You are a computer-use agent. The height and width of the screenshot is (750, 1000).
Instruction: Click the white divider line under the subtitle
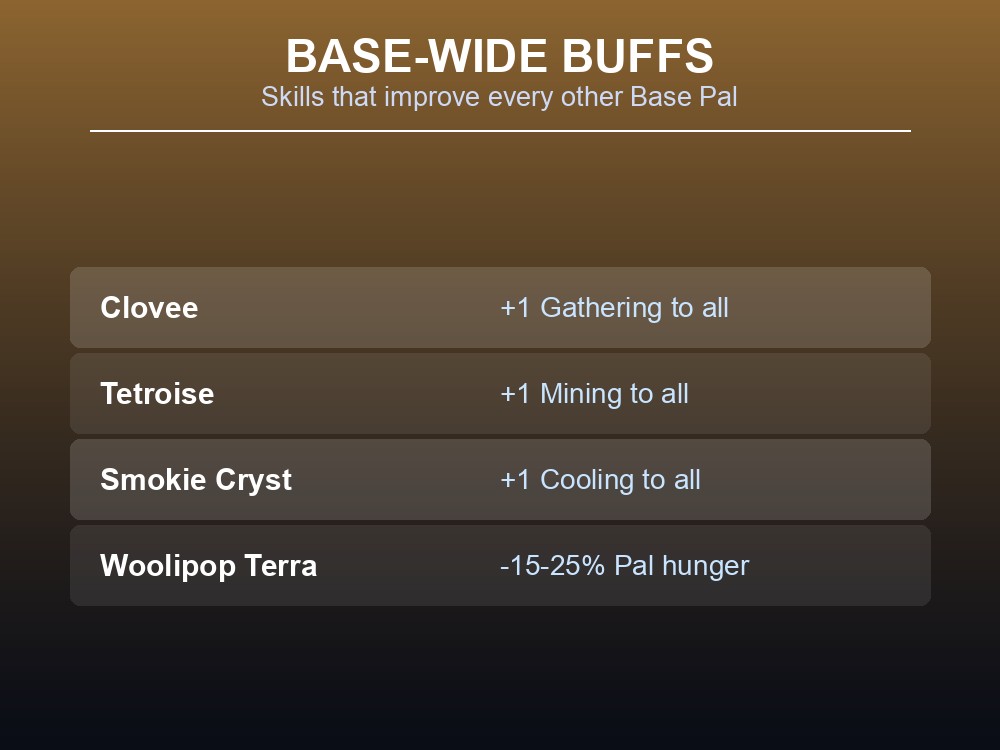tap(500, 131)
